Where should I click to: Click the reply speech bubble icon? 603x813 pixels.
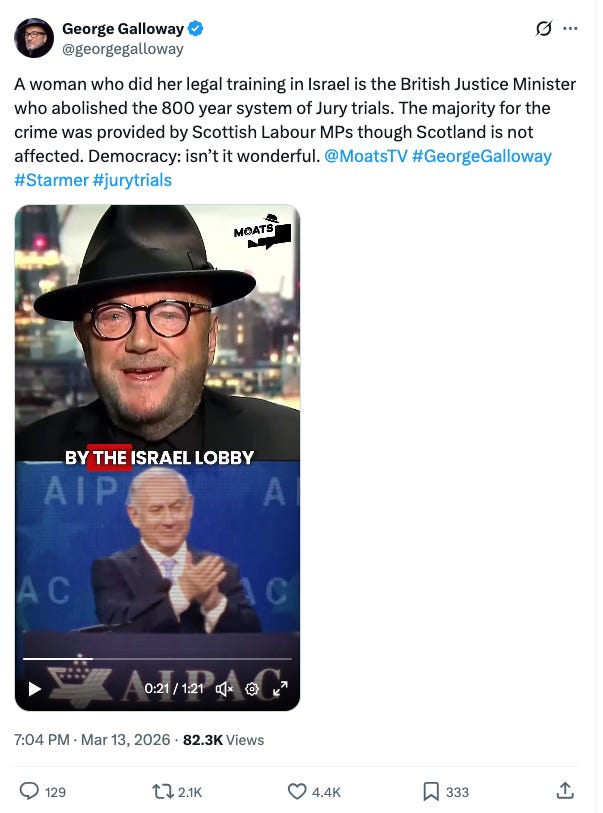(x=29, y=791)
